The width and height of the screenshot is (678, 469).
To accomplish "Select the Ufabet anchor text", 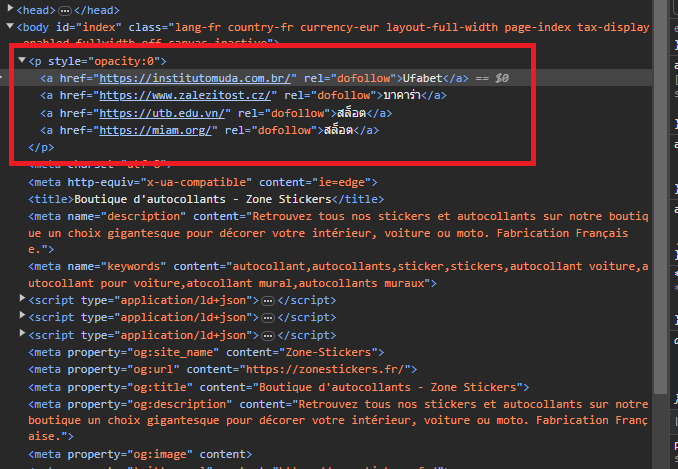I will pos(422,78).
